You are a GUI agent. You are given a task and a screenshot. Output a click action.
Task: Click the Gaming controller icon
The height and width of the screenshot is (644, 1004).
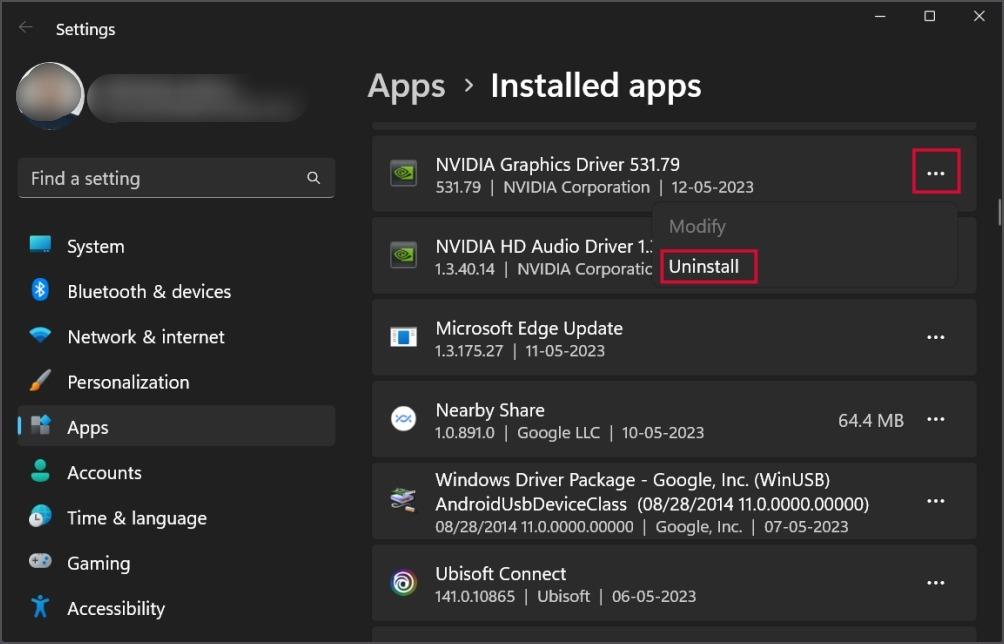point(40,561)
